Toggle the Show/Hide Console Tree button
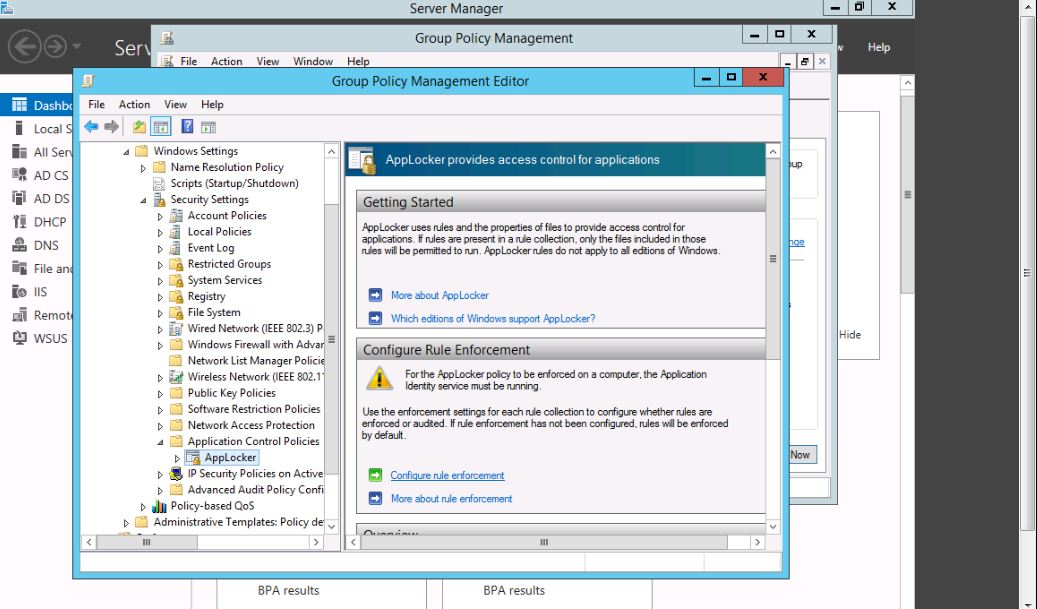Screen dimensions: 1037x609 [x=160, y=127]
